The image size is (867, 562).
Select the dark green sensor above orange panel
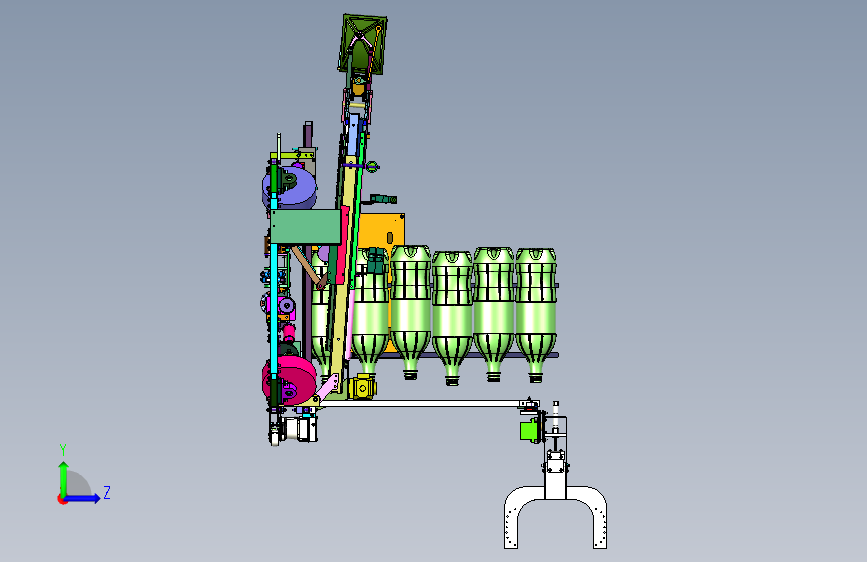pyautogui.click(x=383, y=198)
